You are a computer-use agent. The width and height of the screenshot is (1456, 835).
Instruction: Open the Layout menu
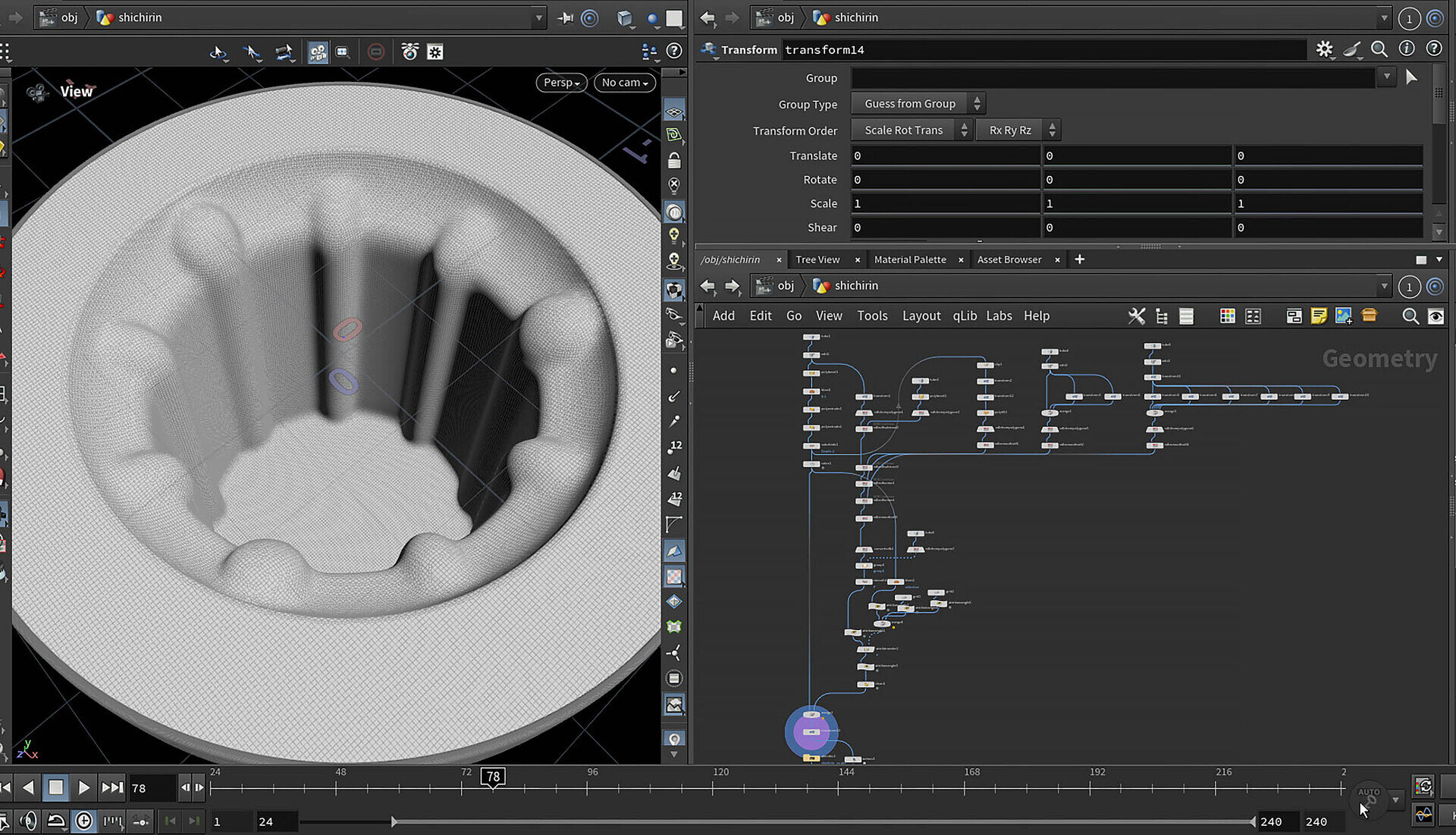click(921, 316)
